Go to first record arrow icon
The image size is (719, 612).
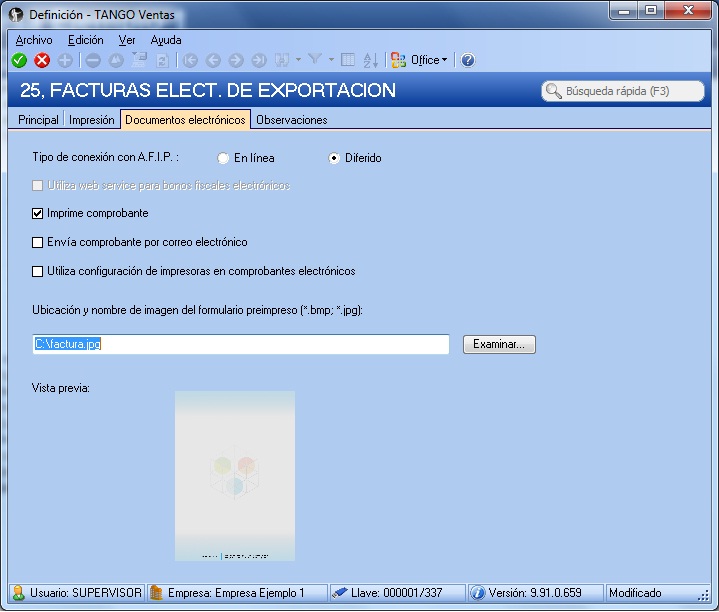(190, 61)
